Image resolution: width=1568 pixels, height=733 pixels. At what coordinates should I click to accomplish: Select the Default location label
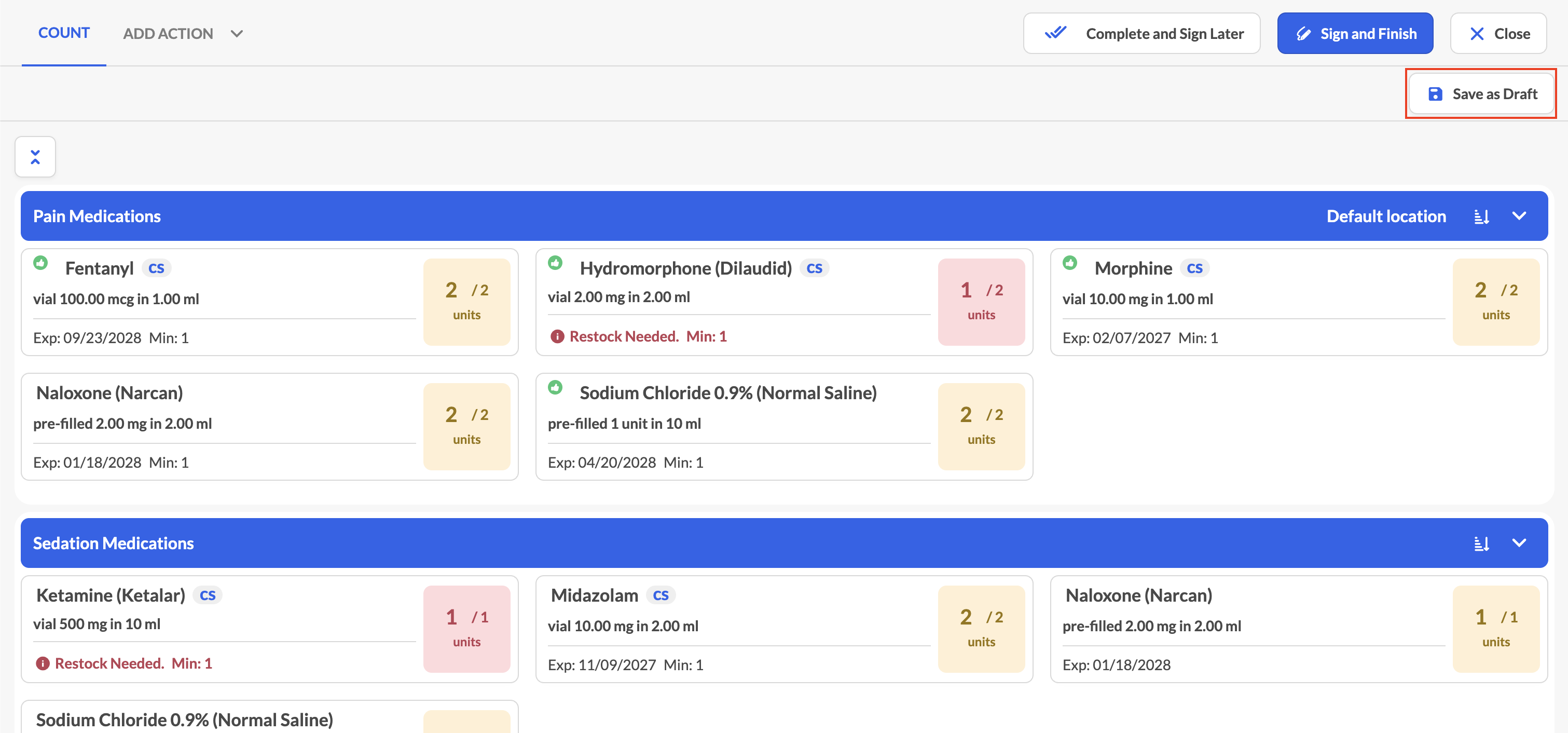coord(1386,216)
